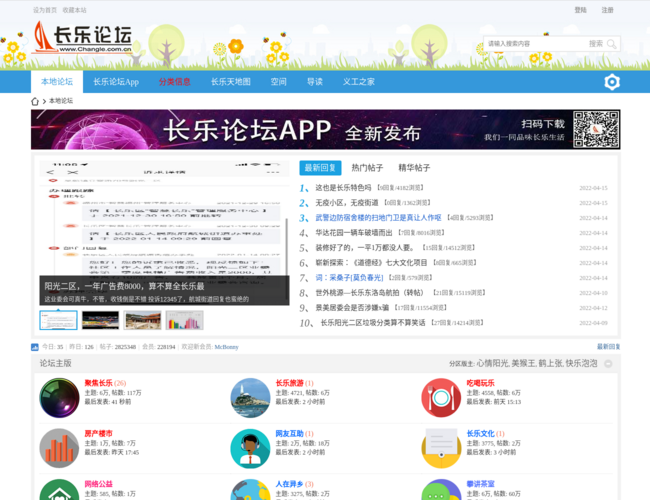Viewport: 650px width, 500px height.
Task: Click the QR code in app banner
Action: coord(596,129)
